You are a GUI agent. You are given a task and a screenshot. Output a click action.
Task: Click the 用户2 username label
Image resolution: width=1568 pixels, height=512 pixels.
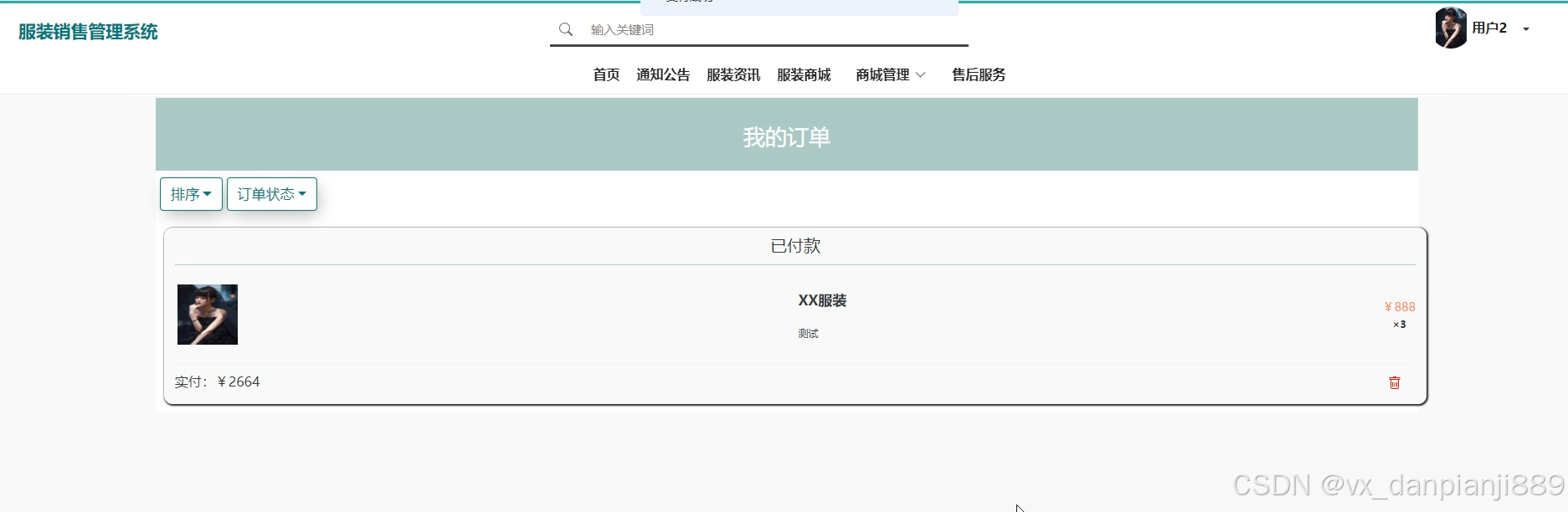(1489, 28)
